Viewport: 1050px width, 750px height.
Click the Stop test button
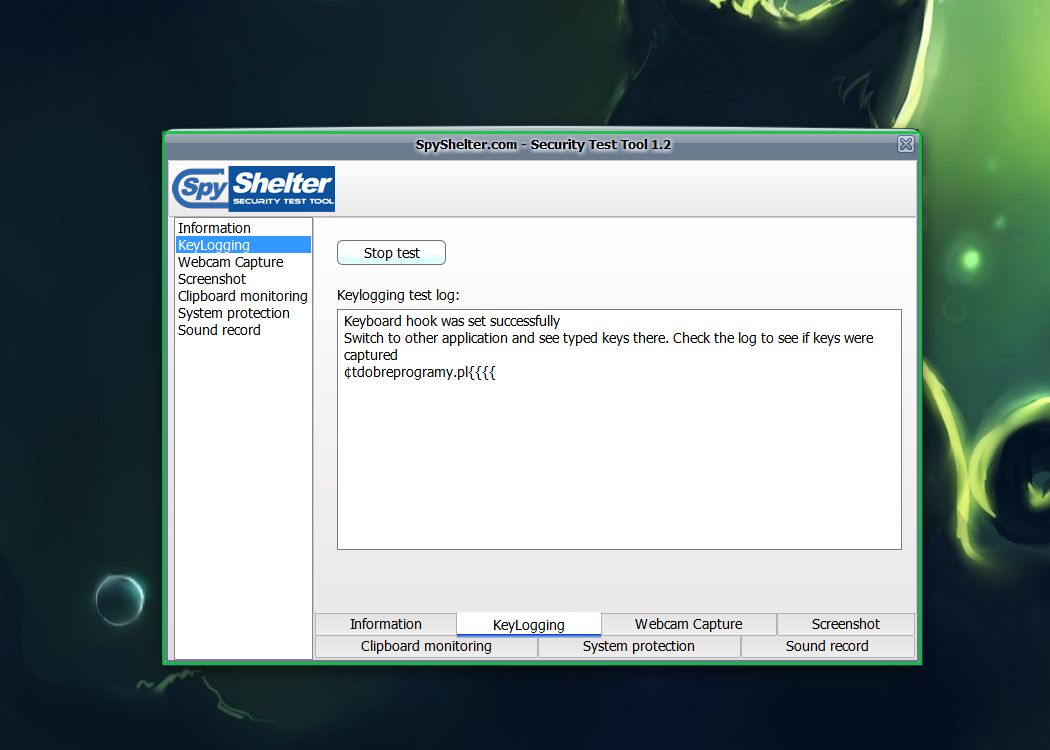391,252
